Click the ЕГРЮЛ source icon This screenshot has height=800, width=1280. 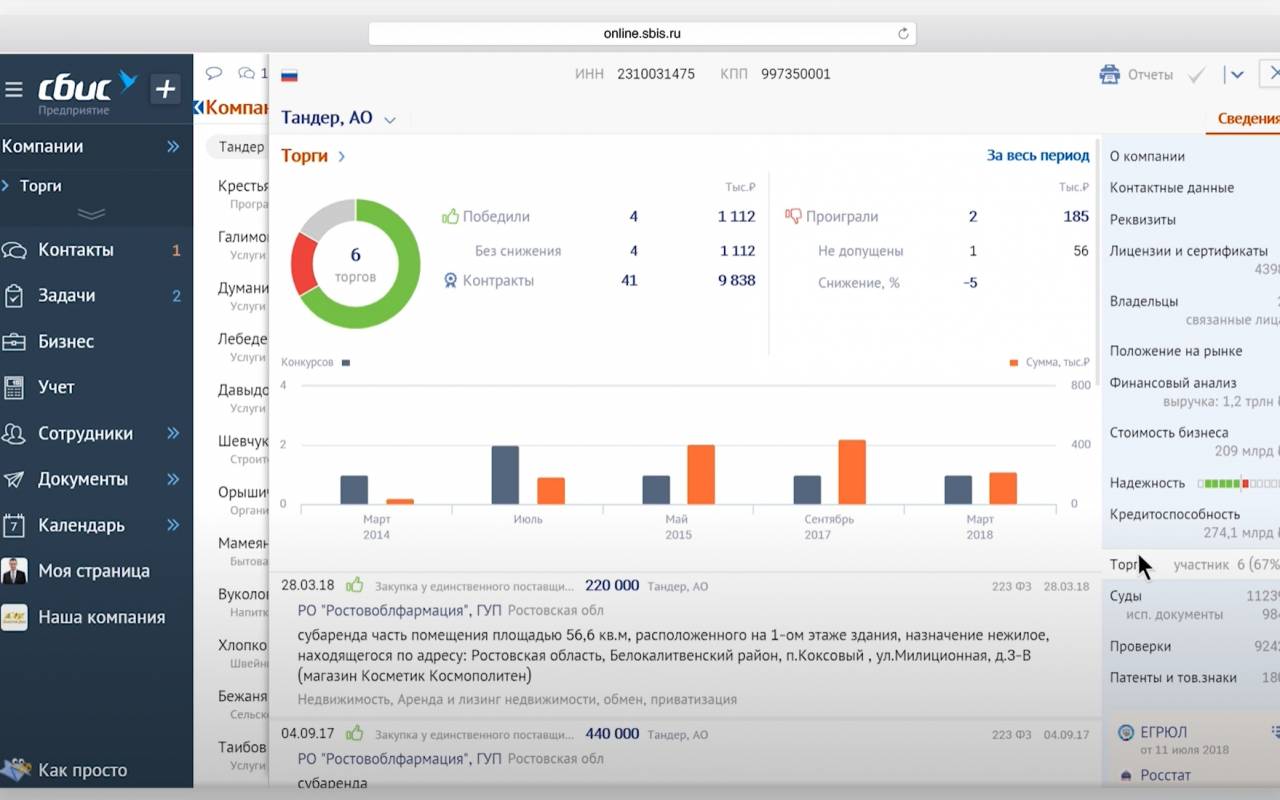(1125, 733)
